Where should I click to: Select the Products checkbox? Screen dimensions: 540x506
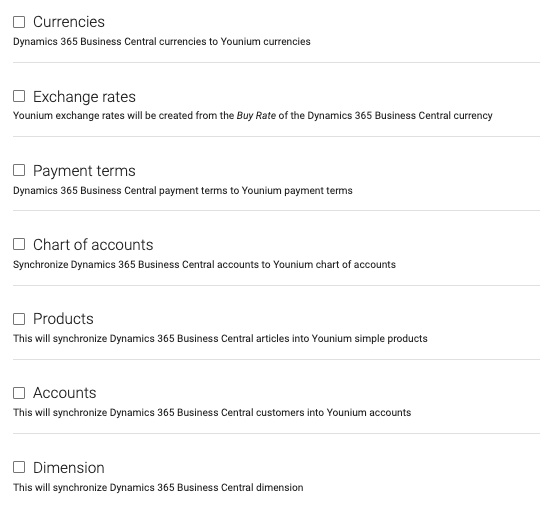19,319
